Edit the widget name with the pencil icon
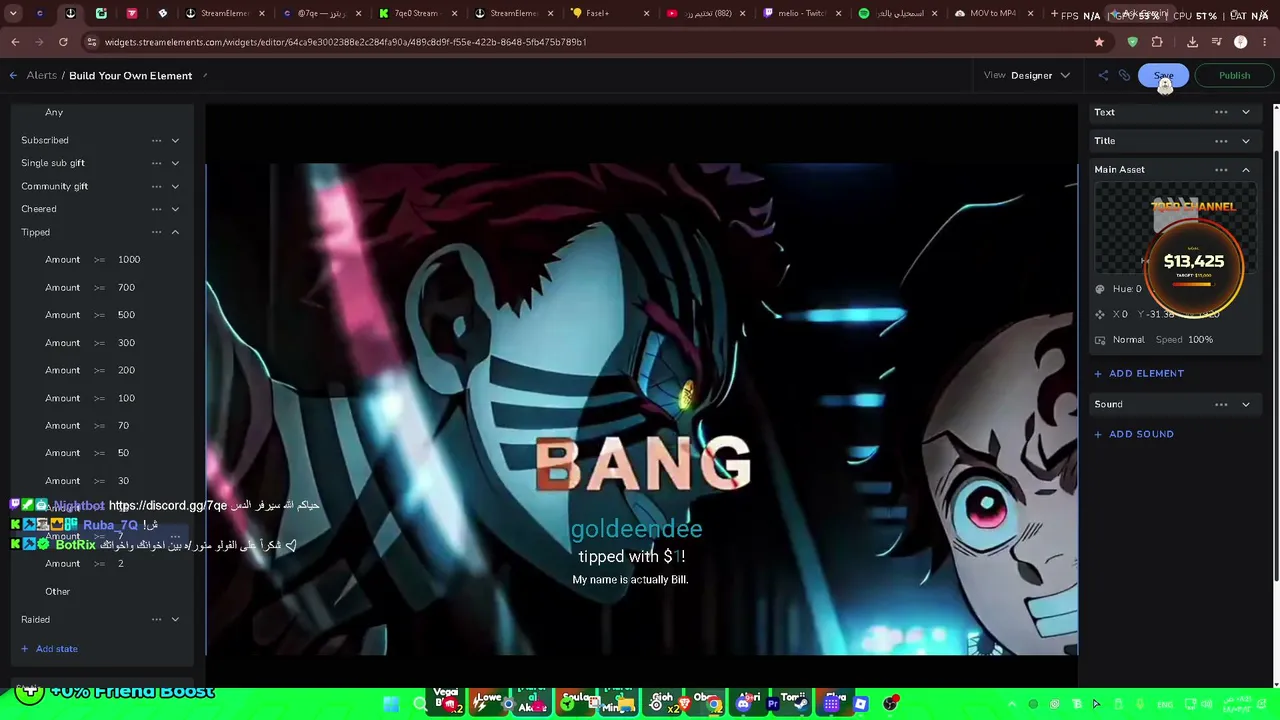Screen dimensions: 1280x720 point(205,76)
